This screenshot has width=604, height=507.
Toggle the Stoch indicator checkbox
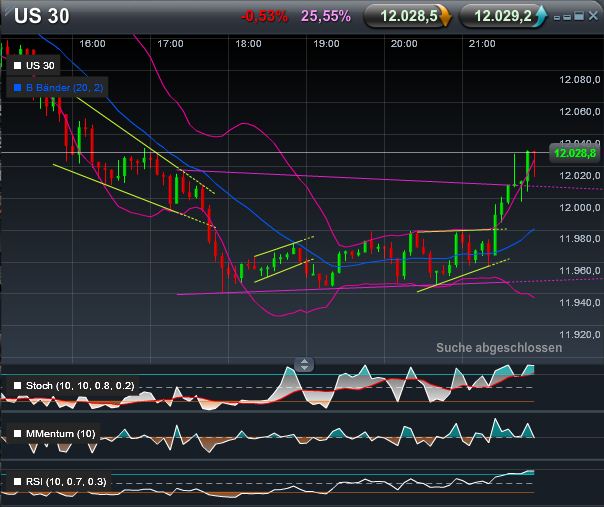point(17,386)
